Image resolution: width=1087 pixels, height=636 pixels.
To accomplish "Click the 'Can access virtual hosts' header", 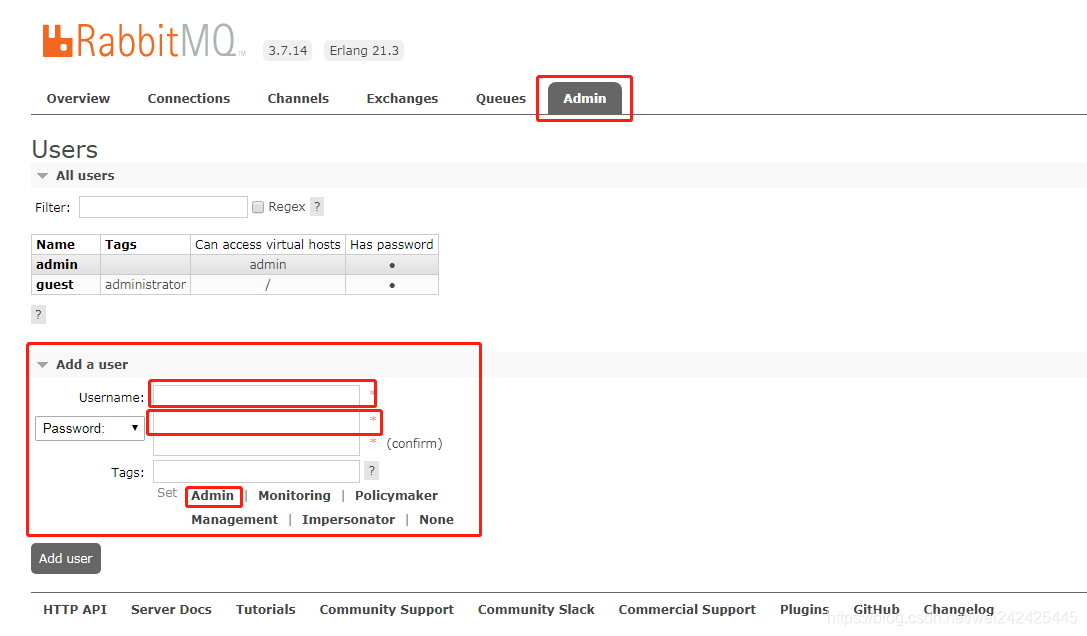I will click(x=268, y=244).
